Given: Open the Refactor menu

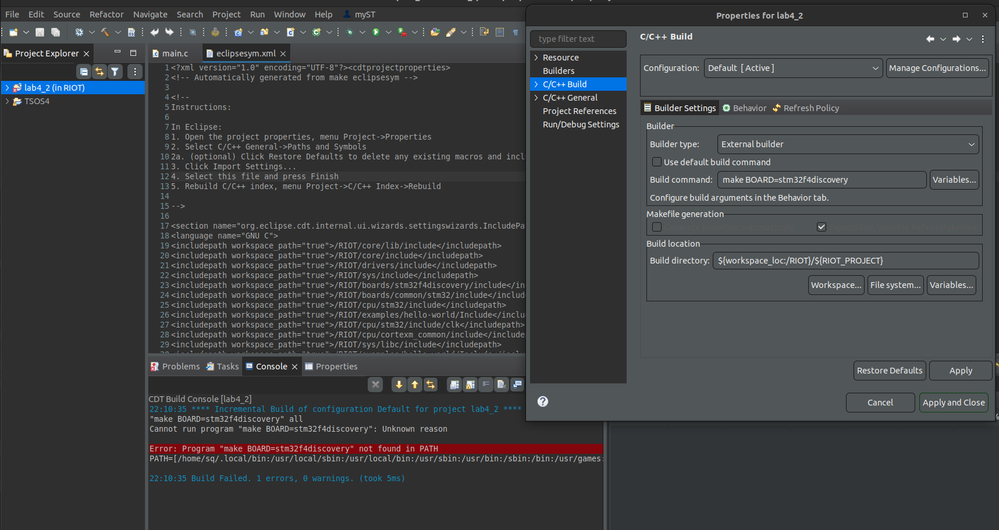Looking at the screenshot, I should pyautogui.click(x=106, y=15).
